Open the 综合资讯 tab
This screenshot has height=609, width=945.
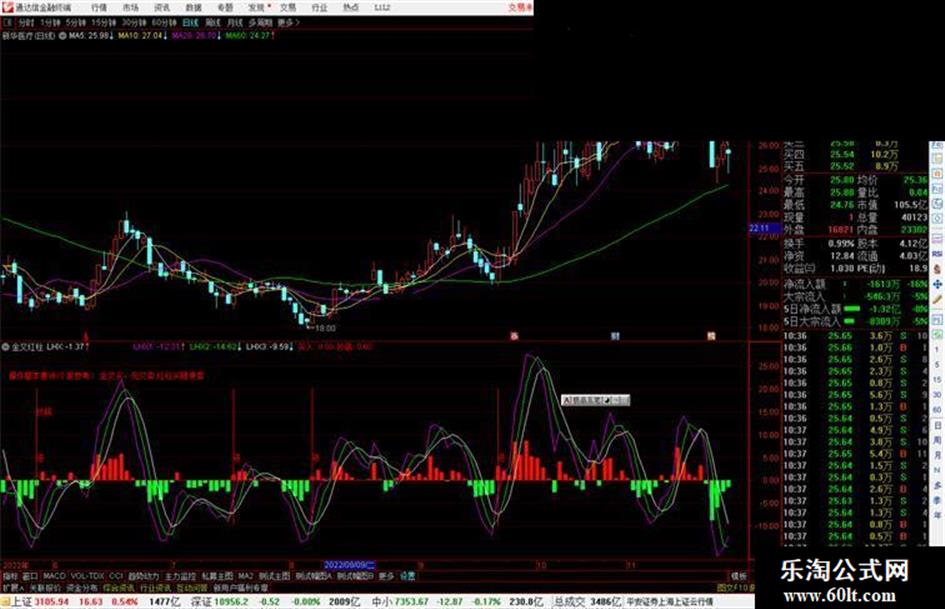point(119,587)
